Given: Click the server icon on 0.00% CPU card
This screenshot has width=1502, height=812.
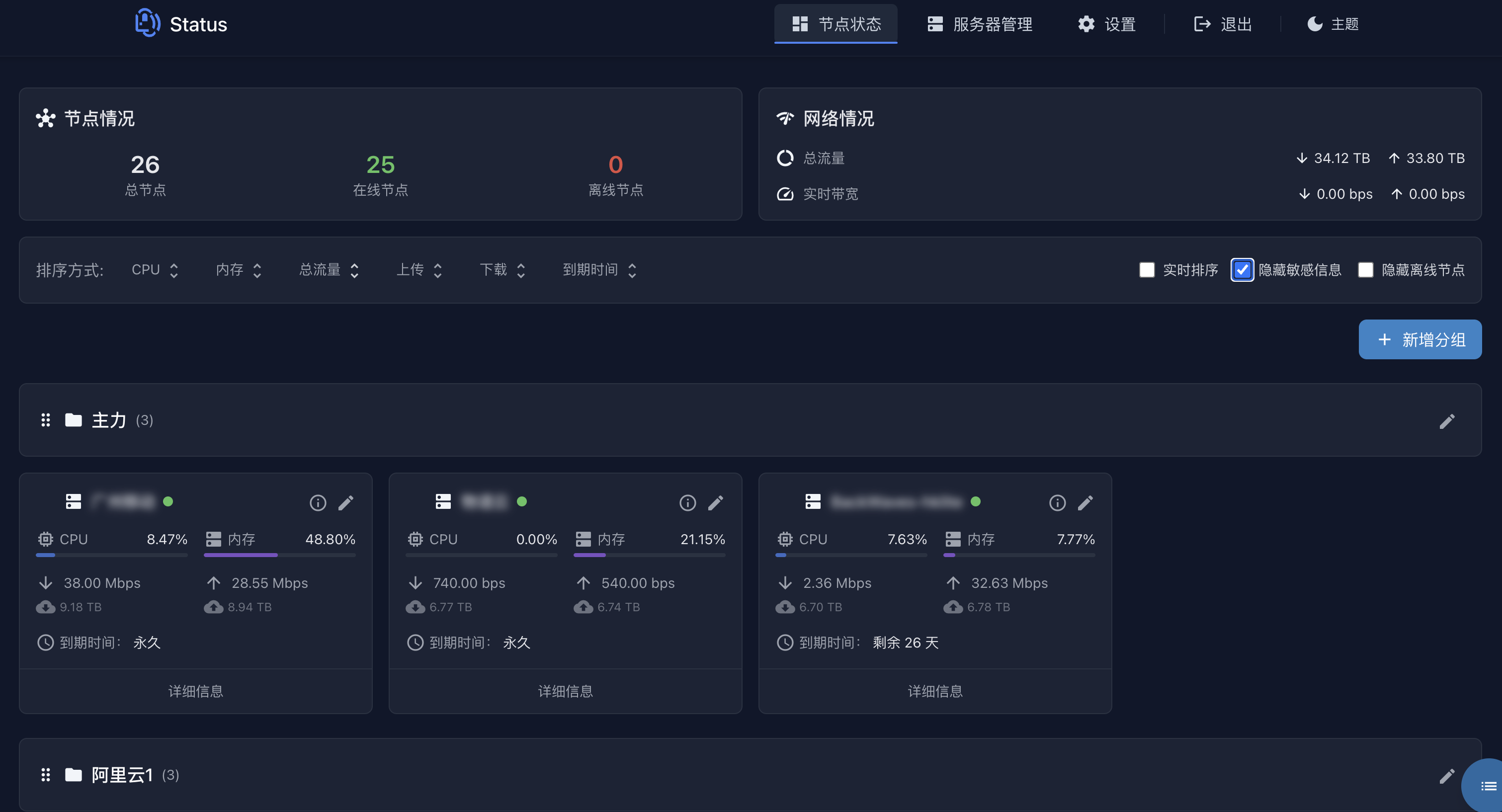Looking at the screenshot, I should click(443, 501).
